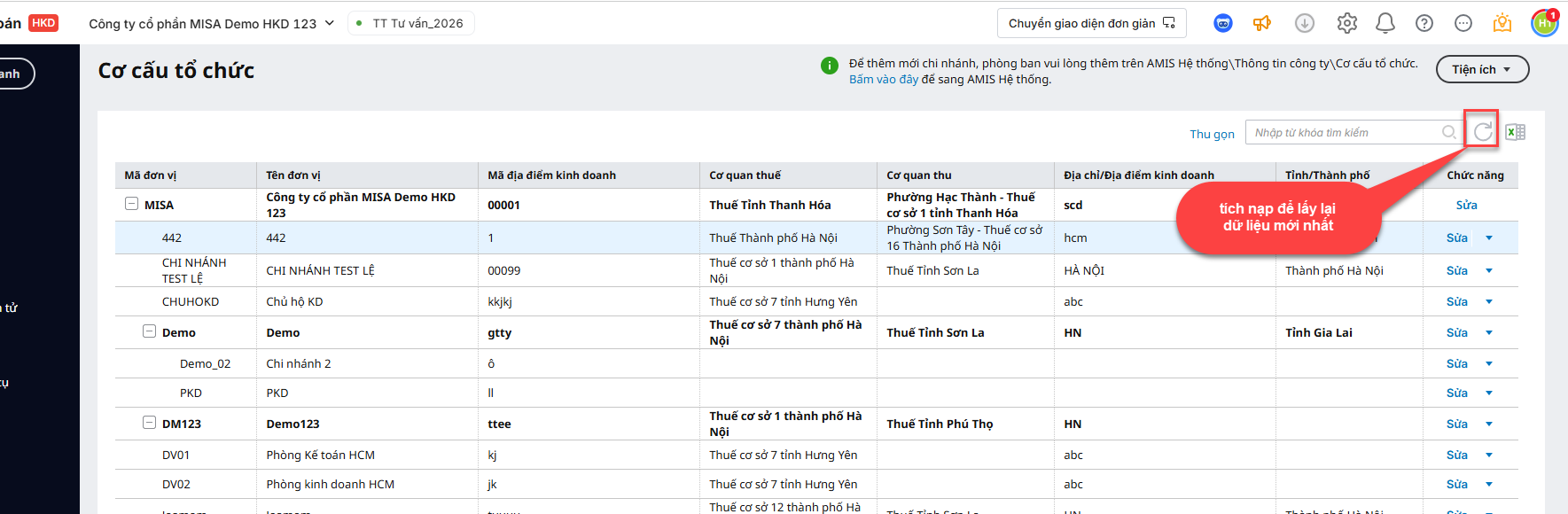Open the orange megaphone announcements

click(x=1262, y=24)
